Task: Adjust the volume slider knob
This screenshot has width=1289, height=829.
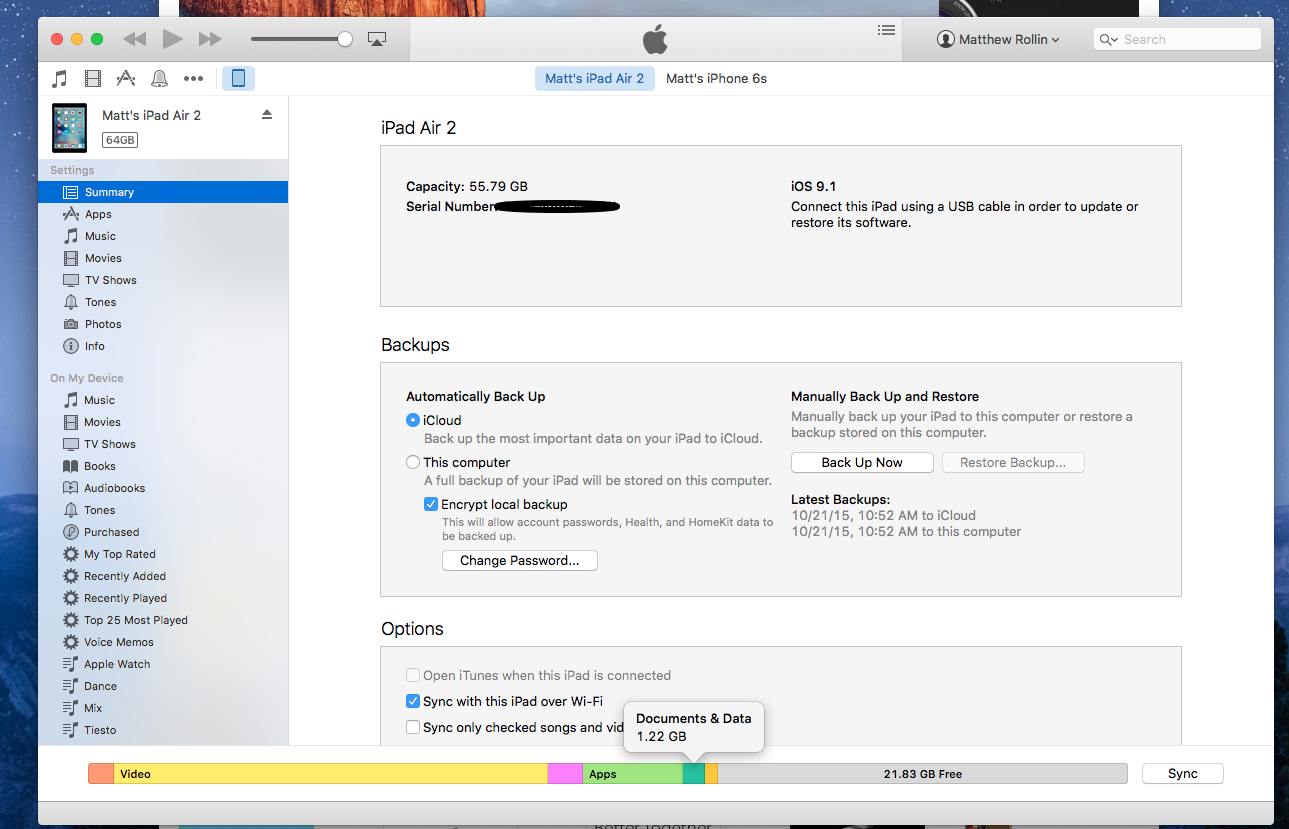Action: (345, 39)
